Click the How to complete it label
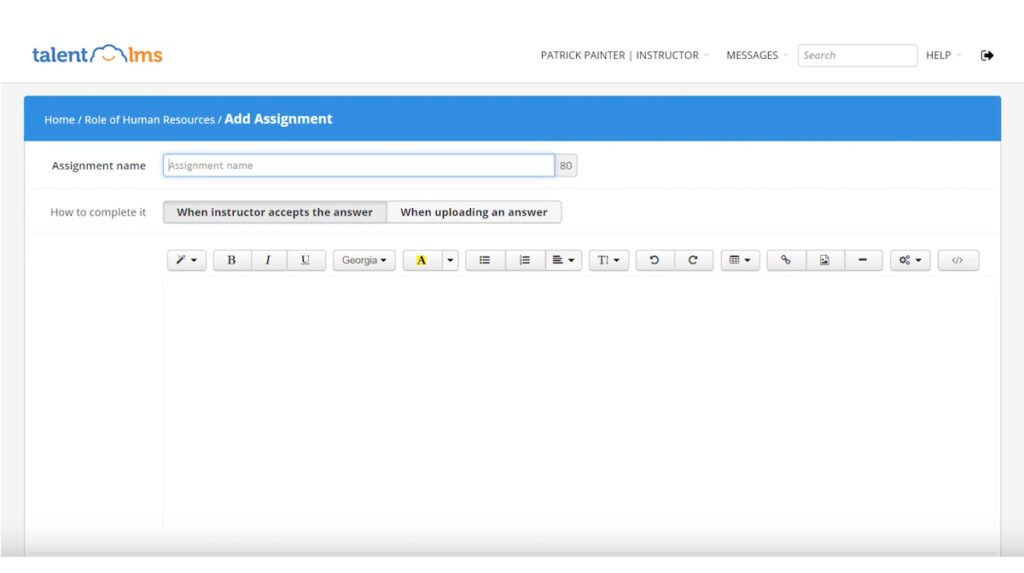The image size is (1024, 573). pyautogui.click(x=98, y=212)
